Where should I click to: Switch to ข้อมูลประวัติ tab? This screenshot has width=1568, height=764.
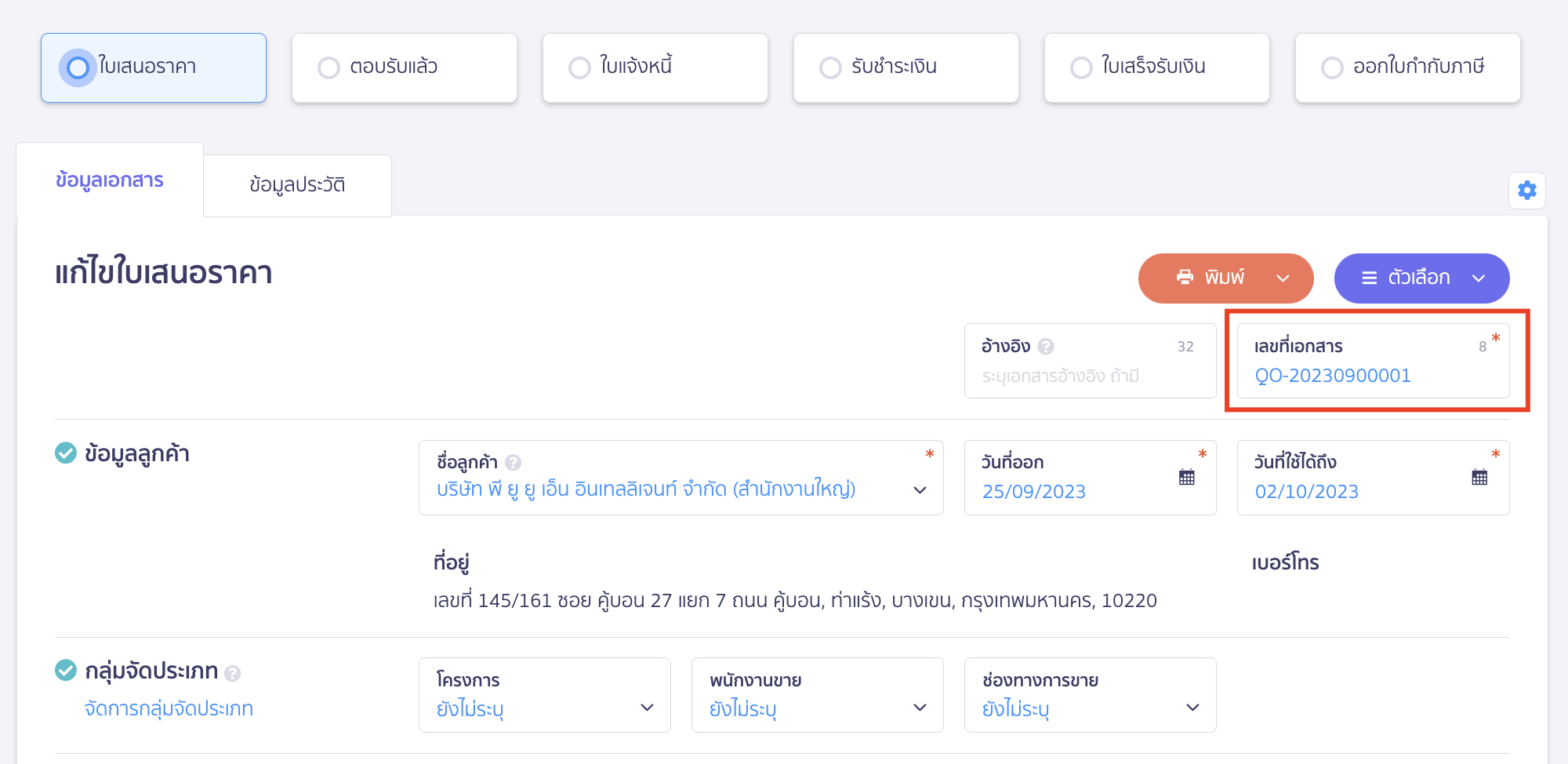(x=297, y=185)
